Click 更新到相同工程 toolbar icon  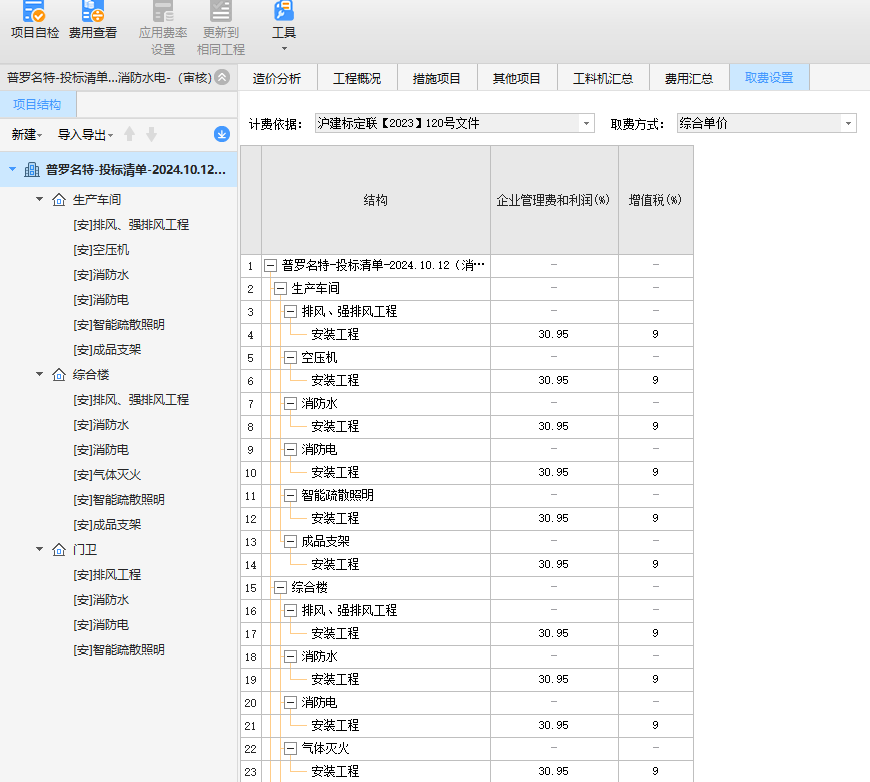pyautogui.click(x=221, y=28)
